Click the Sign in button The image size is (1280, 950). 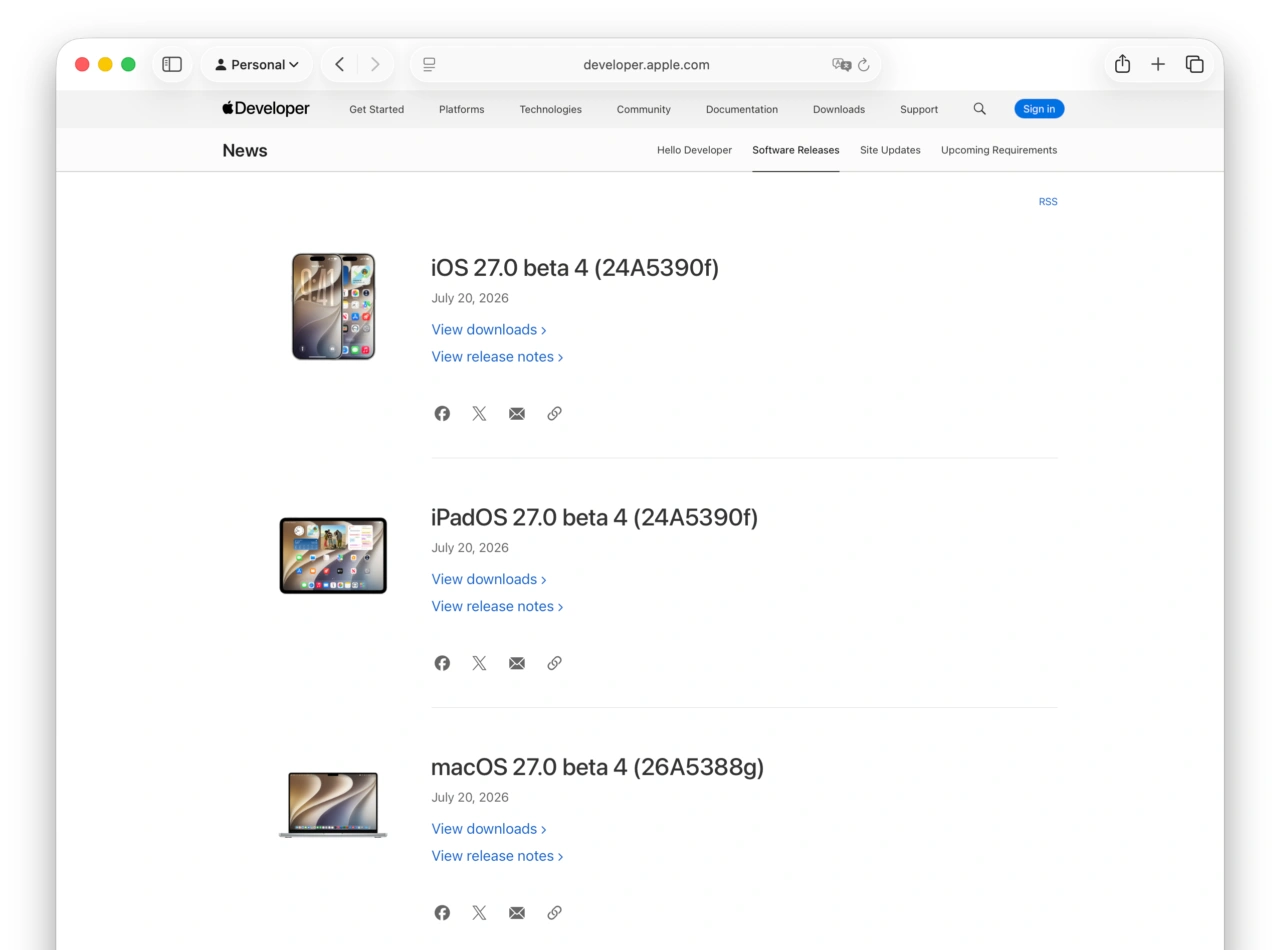1039,109
